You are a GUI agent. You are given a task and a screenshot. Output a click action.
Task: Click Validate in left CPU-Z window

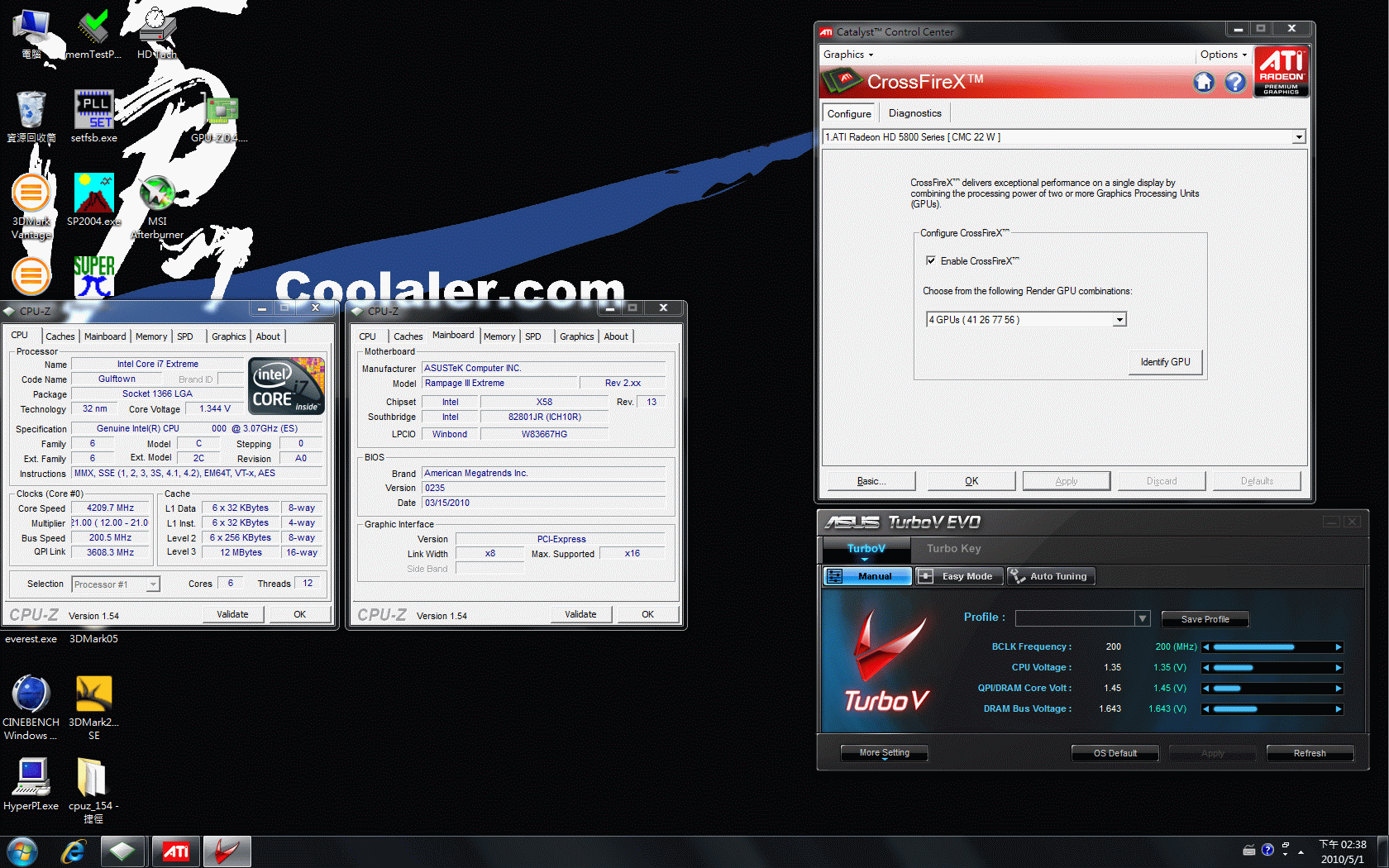point(232,614)
